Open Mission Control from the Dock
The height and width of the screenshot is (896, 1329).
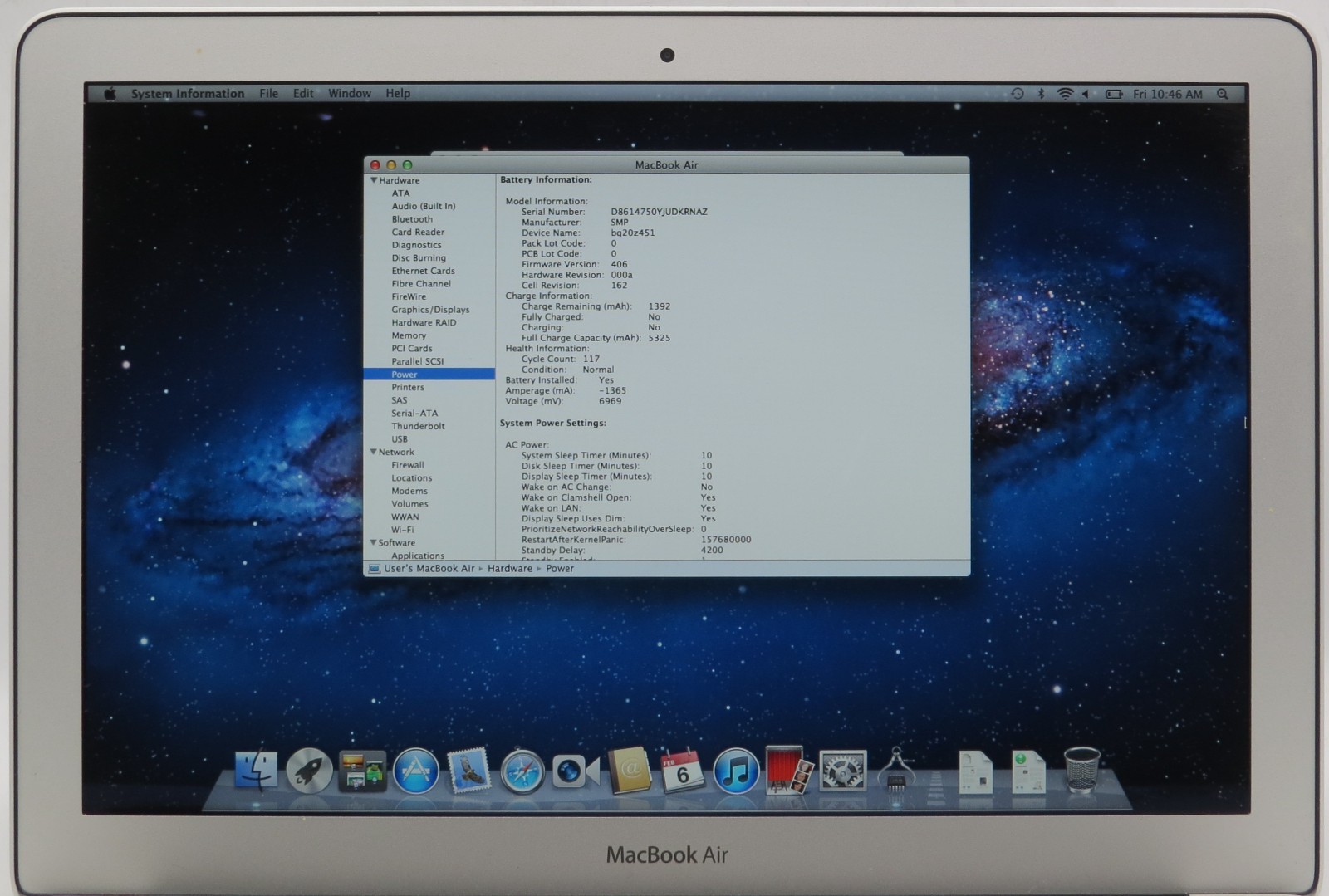click(x=362, y=771)
